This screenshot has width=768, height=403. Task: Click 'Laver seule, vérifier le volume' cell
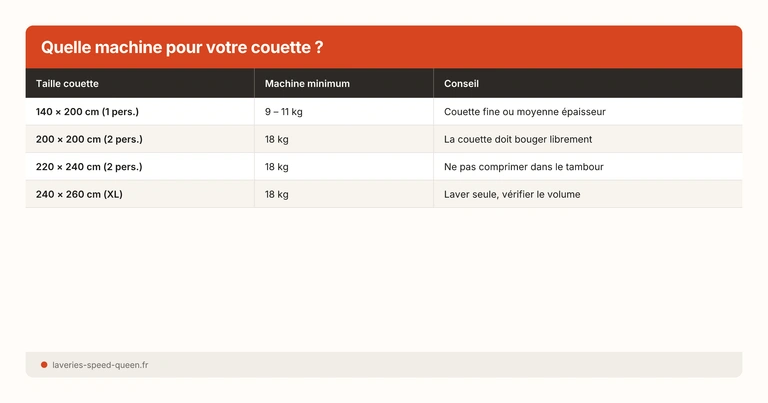pos(512,194)
